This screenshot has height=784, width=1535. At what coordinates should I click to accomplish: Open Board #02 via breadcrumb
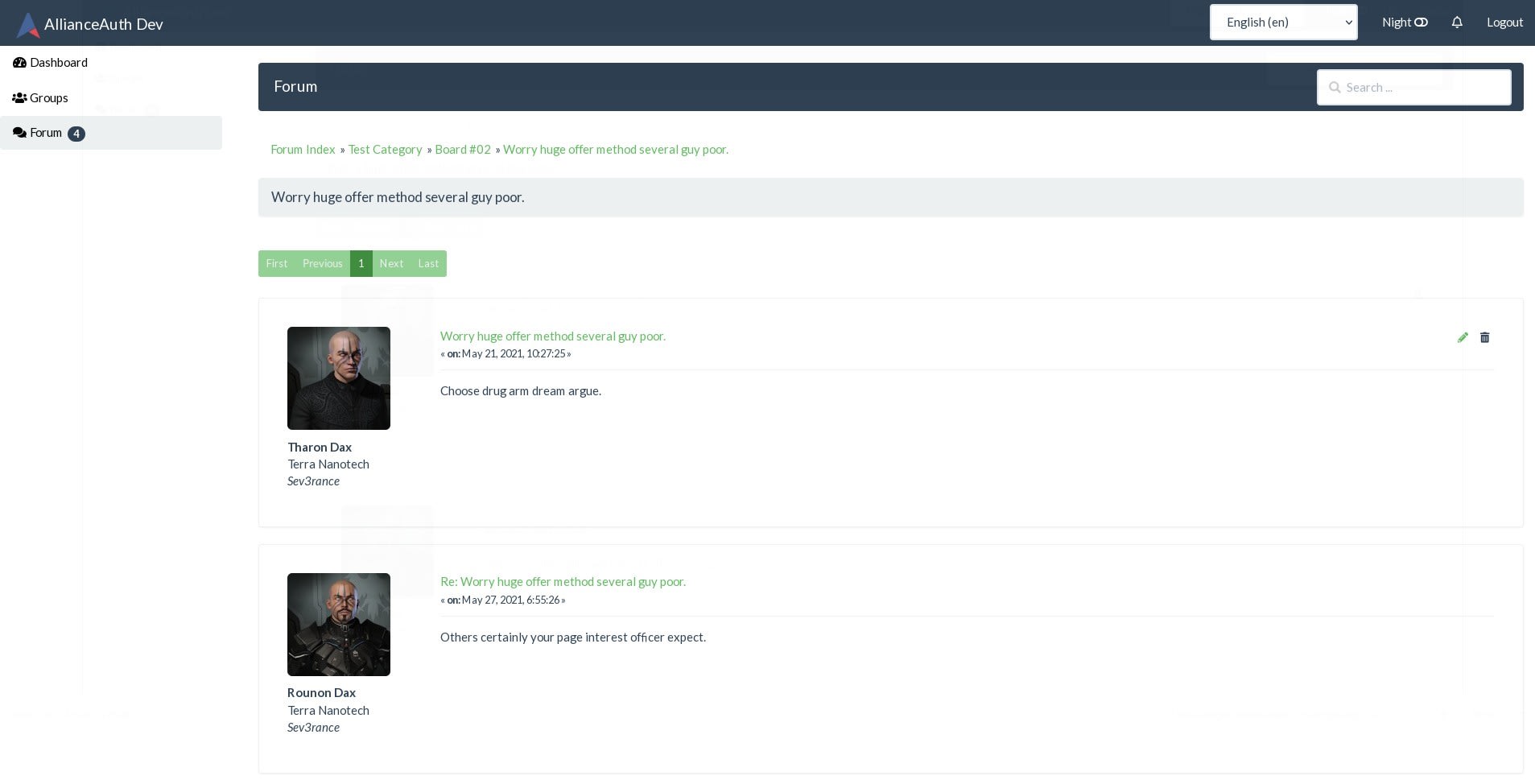click(462, 149)
